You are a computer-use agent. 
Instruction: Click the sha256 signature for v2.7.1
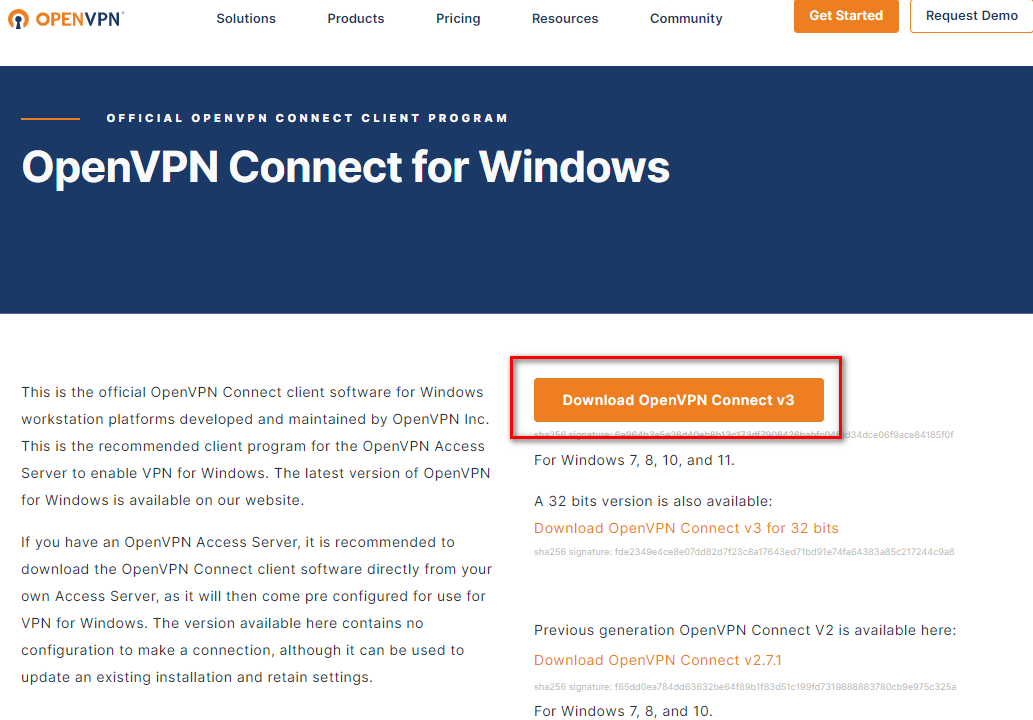tap(745, 687)
